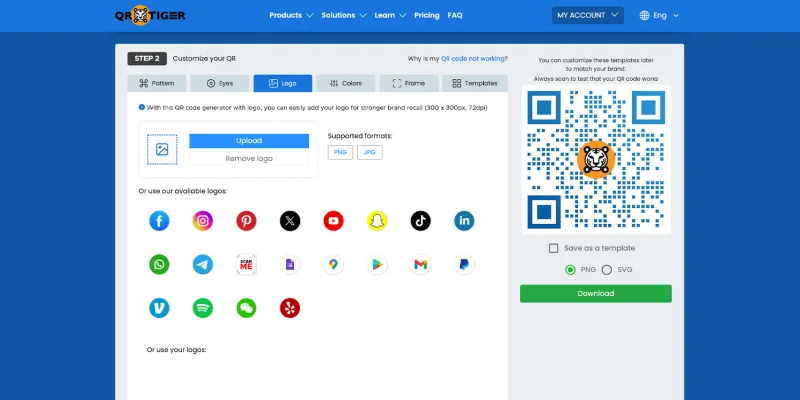Expand the Learn menu
Viewport: 800px width, 400px height.
390,15
